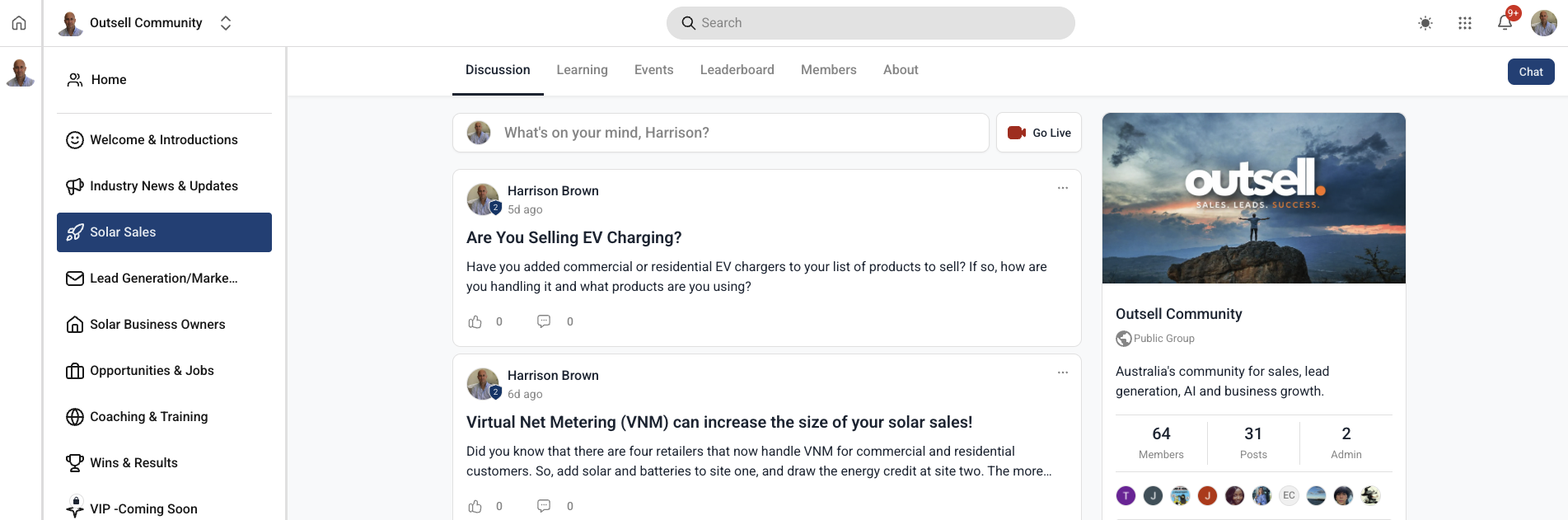Click the avatar beside Outsell Community title in header

click(71, 23)
